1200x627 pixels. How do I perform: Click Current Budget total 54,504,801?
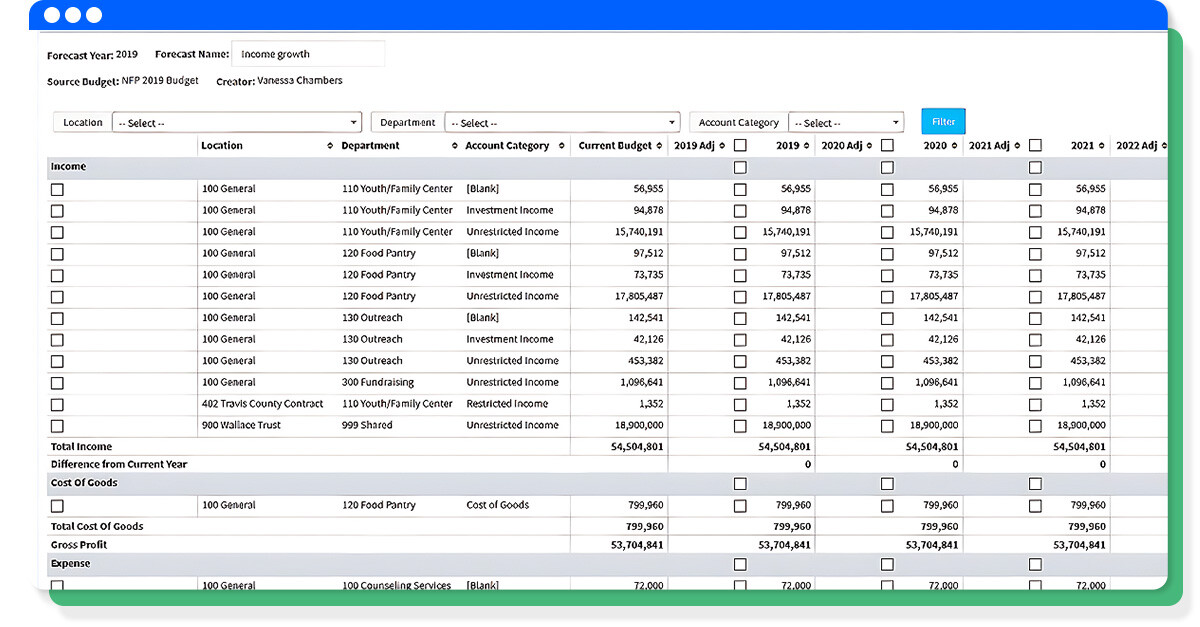[x=638, y=447]
